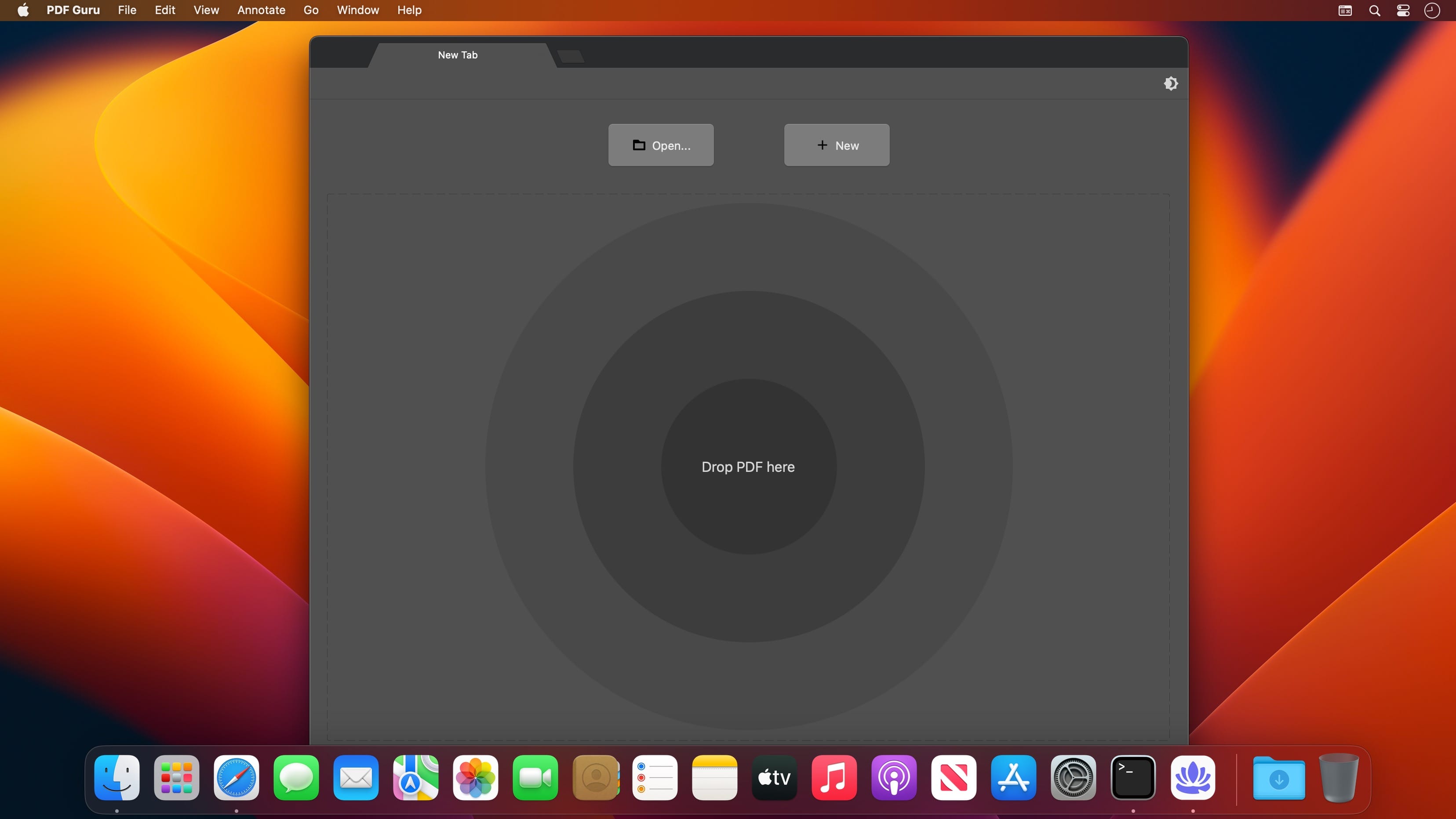Image resolution: width=1456 pixels, height=819 pixels.
Task: Click the Open... folder button
Action: (x=661, y=145)
